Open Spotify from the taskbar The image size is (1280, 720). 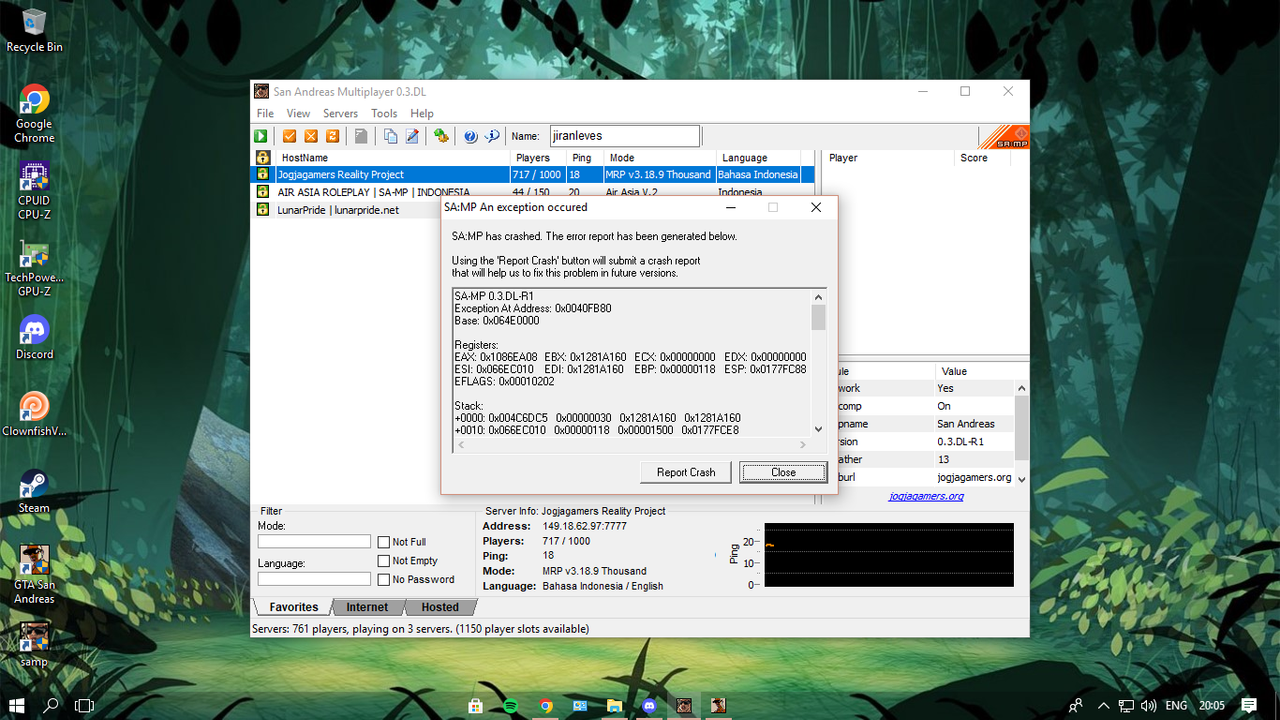pos(510,705)
